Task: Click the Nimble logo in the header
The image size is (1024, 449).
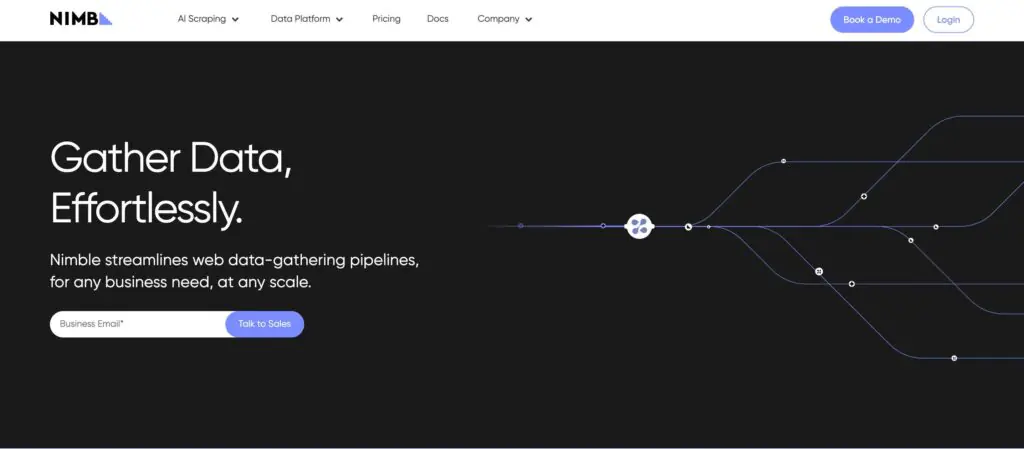Action: pyautogui.click(x=81, y=19)
